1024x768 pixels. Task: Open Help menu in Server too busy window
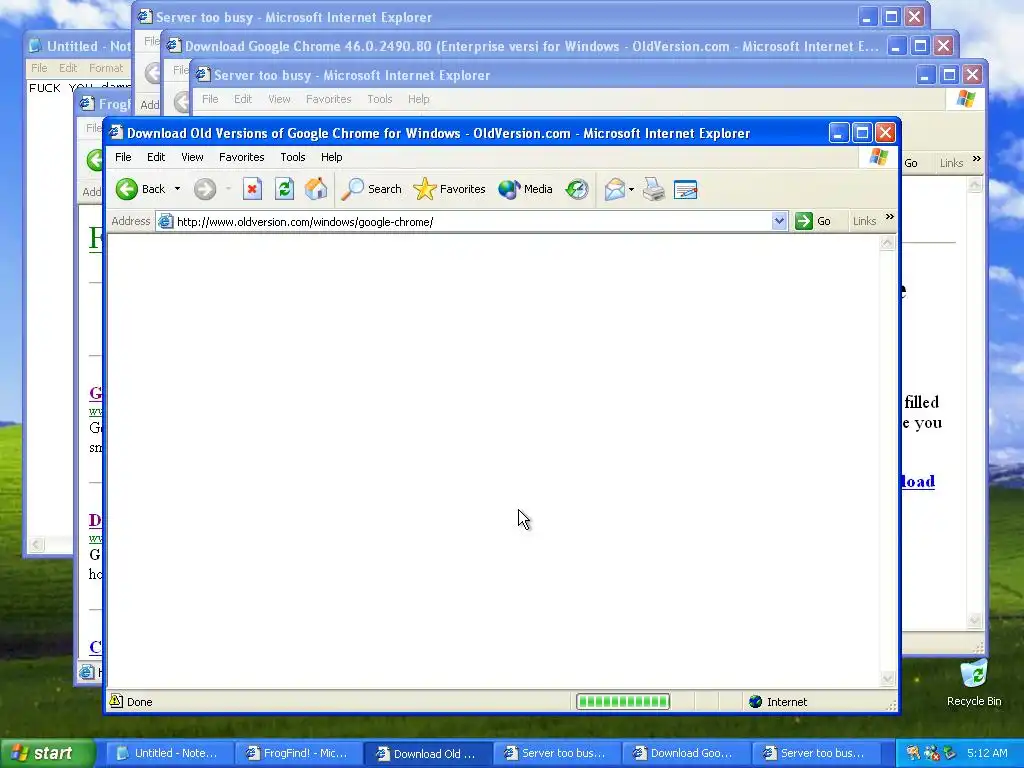419,99
